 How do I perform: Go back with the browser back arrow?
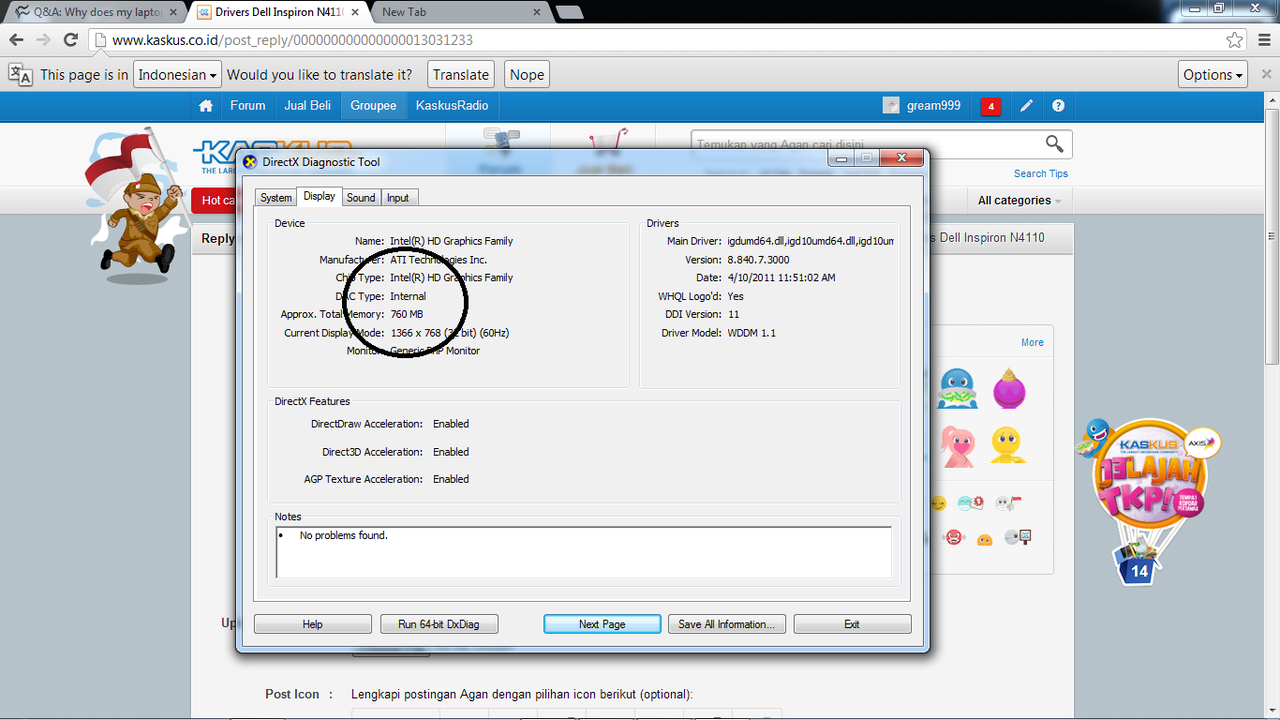tap(16, 40)
